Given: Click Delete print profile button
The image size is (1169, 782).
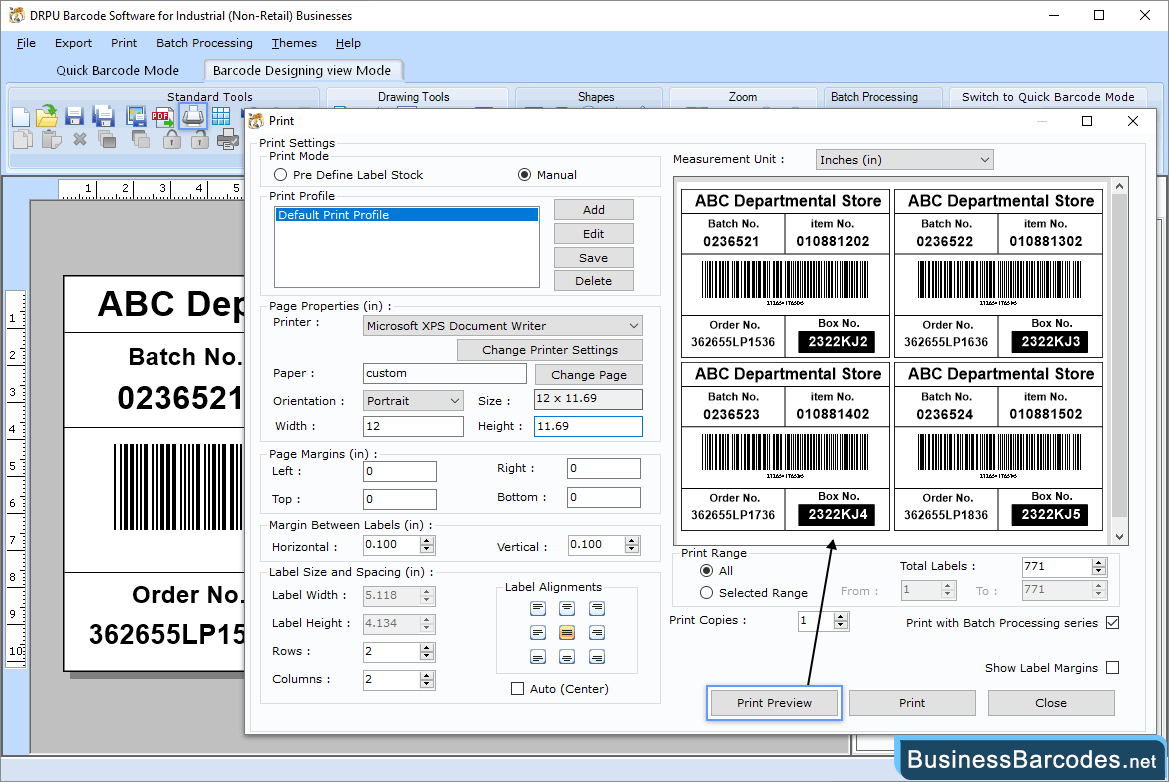Looking at the screenshot, I should coord(593,280).
